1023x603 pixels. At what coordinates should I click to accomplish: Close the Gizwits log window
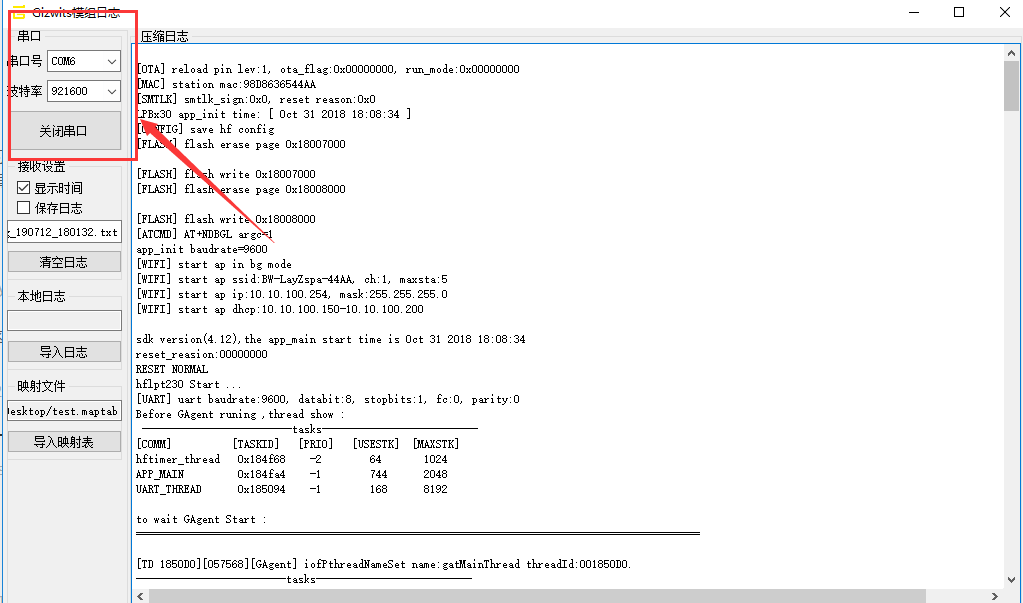click(1003, 12)
